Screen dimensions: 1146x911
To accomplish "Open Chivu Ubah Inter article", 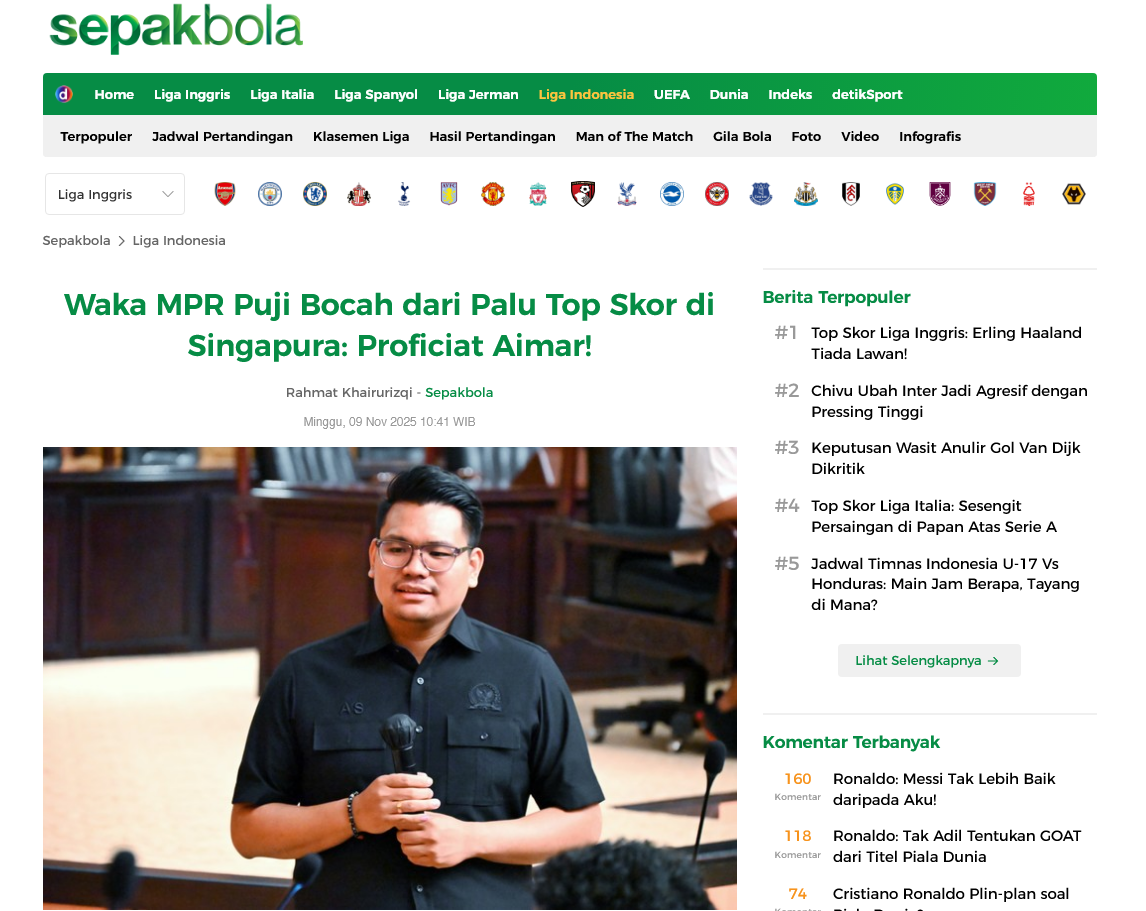I will [x=949, y=401].
